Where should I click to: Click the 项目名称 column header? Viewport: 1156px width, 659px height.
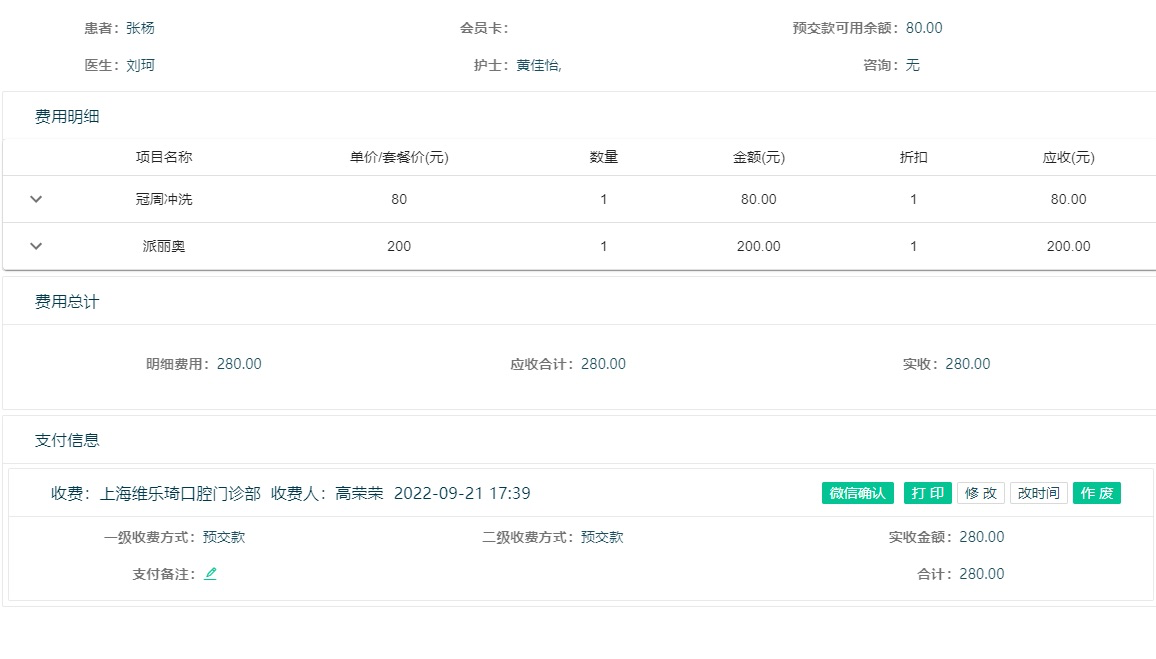164,157
